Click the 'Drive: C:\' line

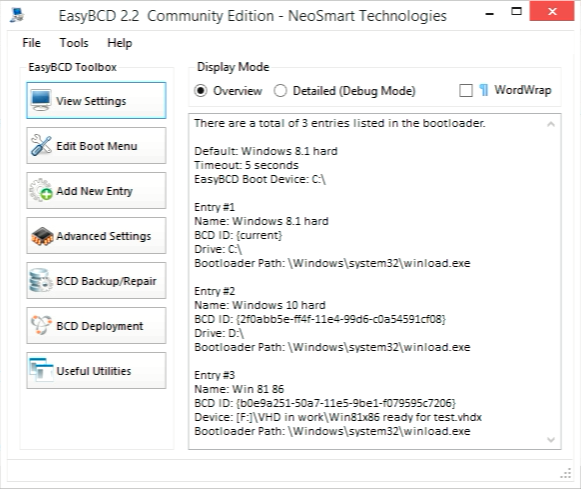[218, 249]
